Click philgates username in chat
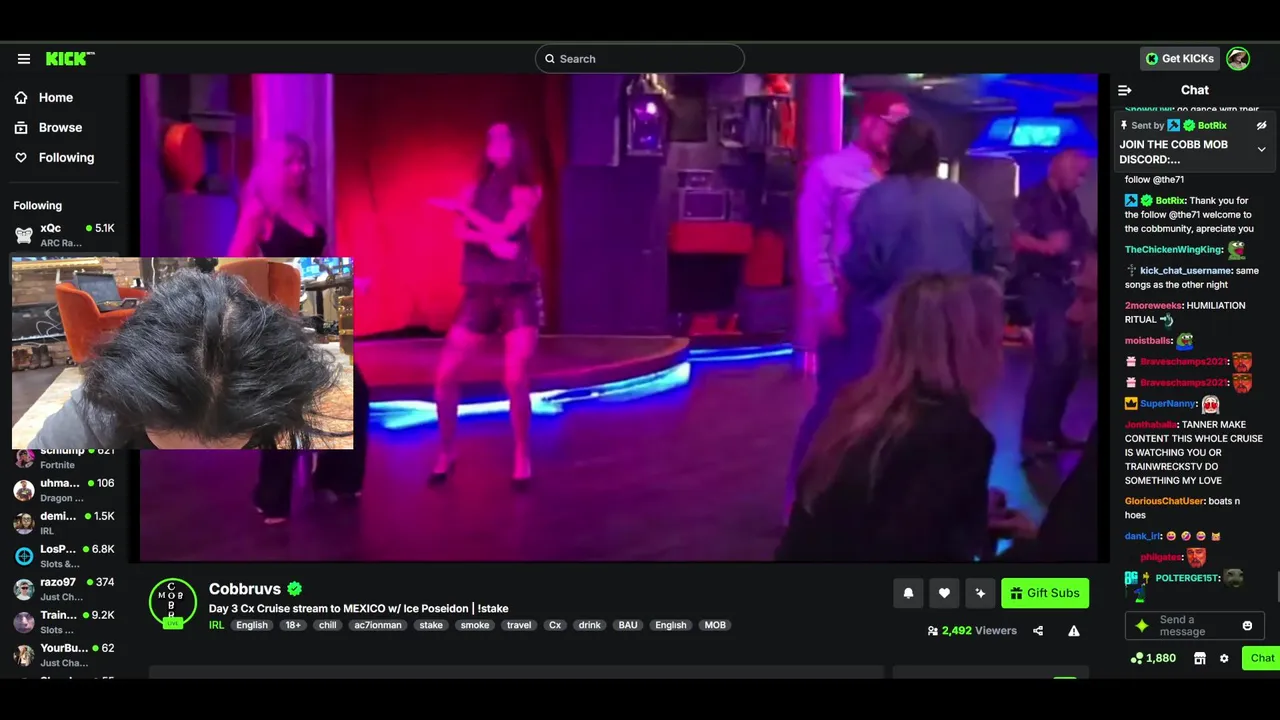Viewport: 1280px width, 720px height. [x=1161, y=558]
